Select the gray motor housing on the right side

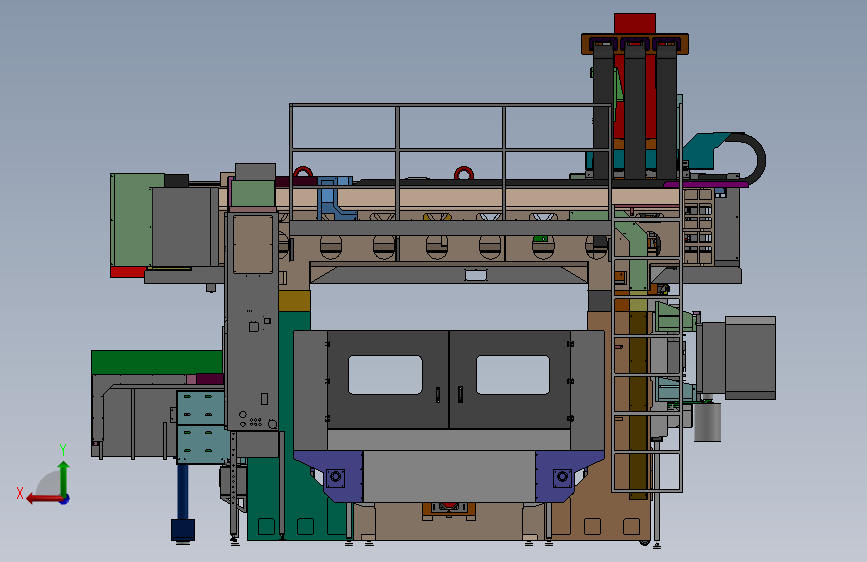point(750,358)
